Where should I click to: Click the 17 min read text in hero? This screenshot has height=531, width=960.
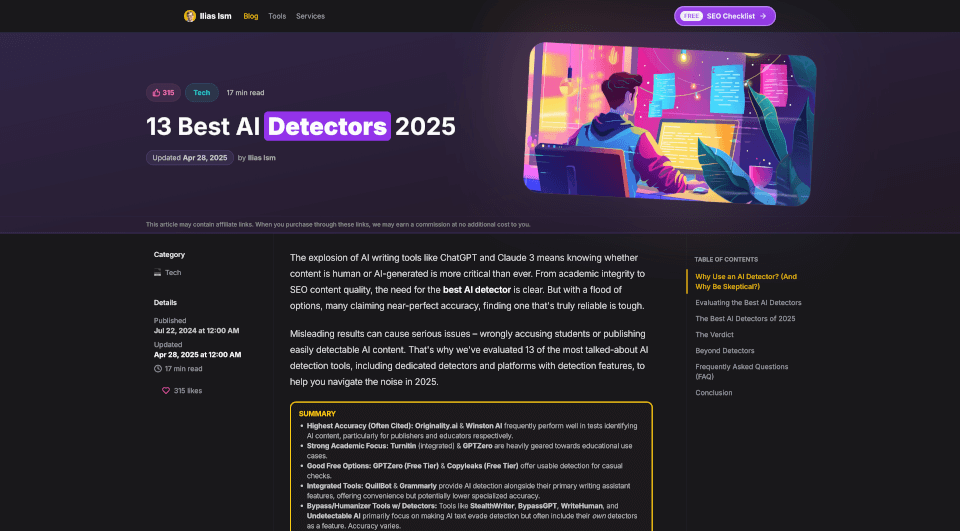(x=246, y=92)
